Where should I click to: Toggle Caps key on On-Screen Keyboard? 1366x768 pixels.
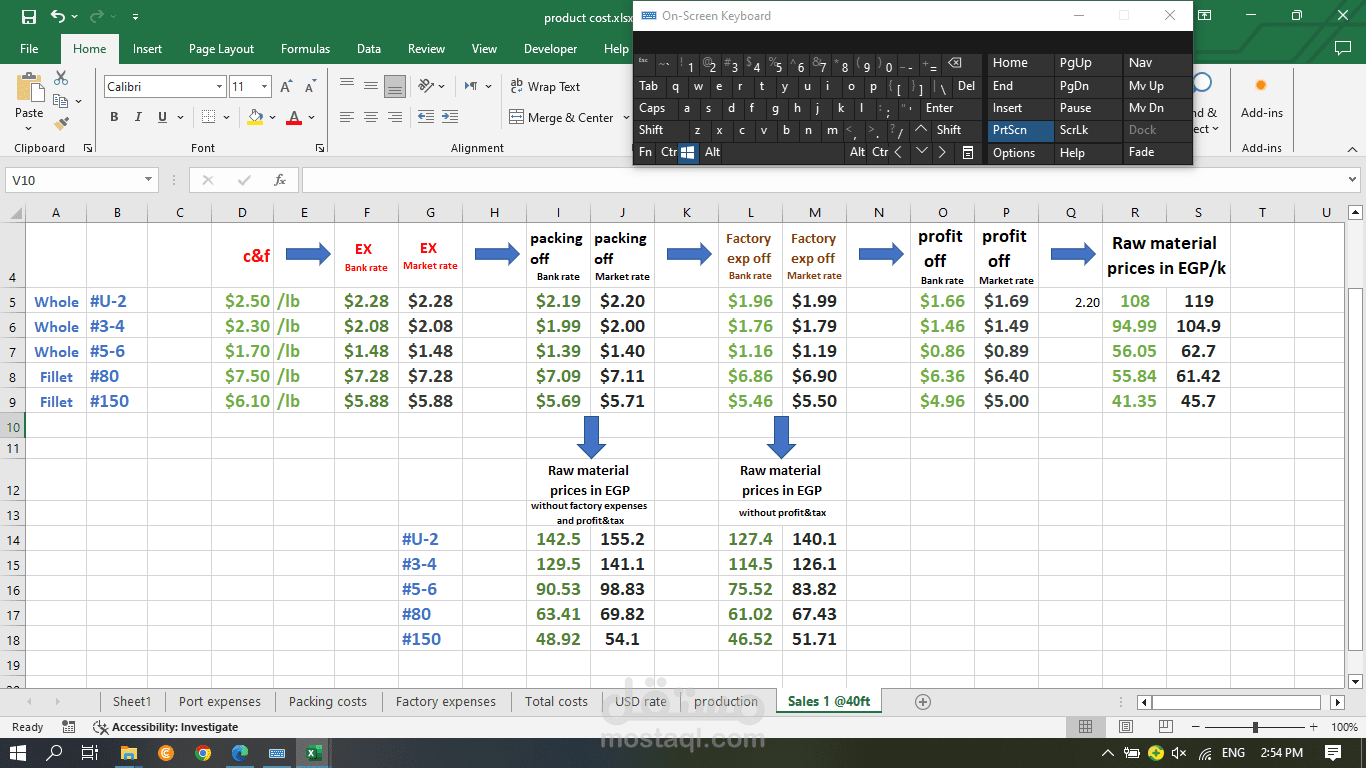click(655, 108)
